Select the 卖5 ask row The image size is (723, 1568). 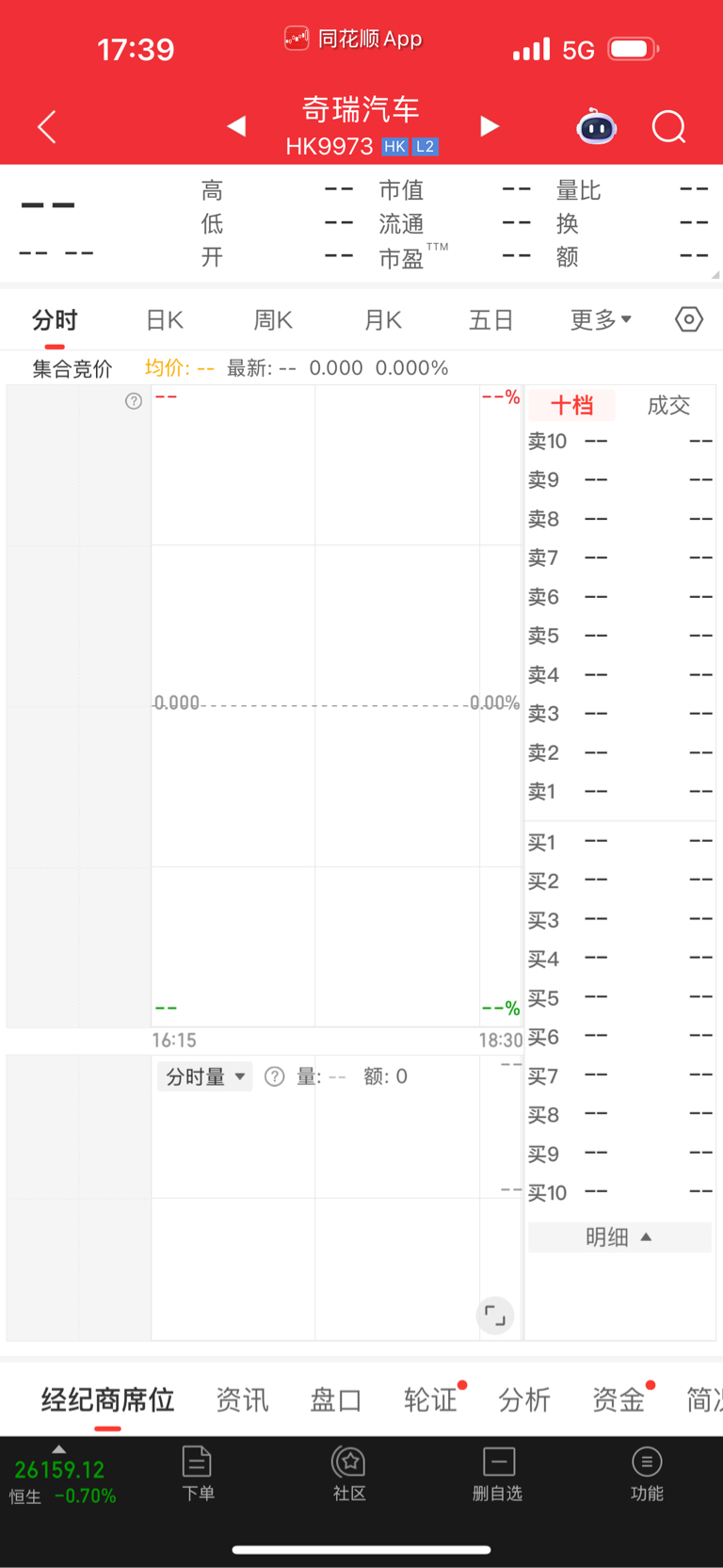pyautogui.click(x=619, y=636)
